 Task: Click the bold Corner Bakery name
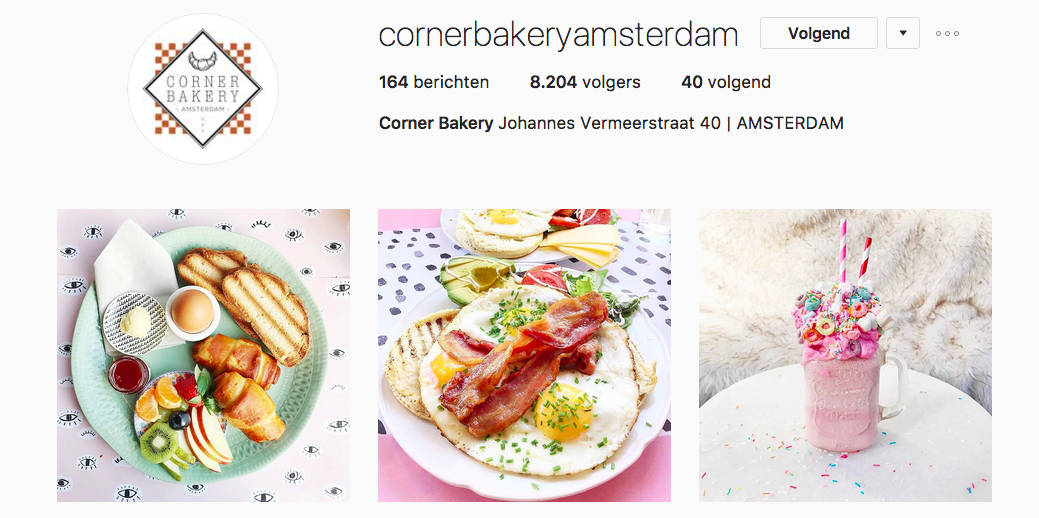(x=436, y=123)
